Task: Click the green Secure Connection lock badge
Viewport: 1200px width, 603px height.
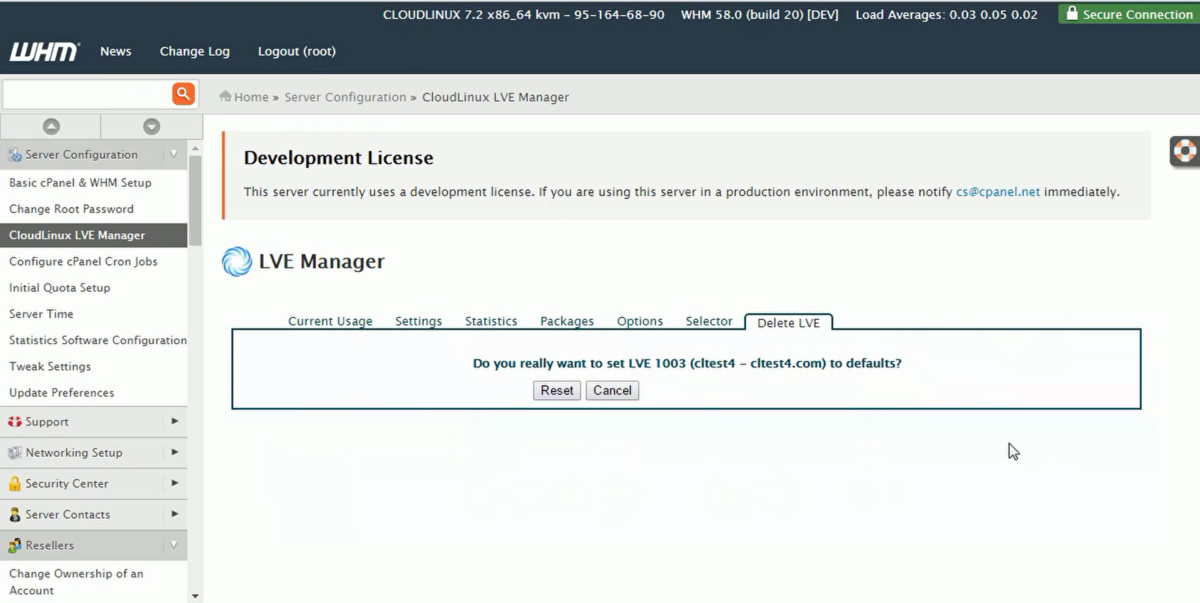Action: (x=1128, y=14)
